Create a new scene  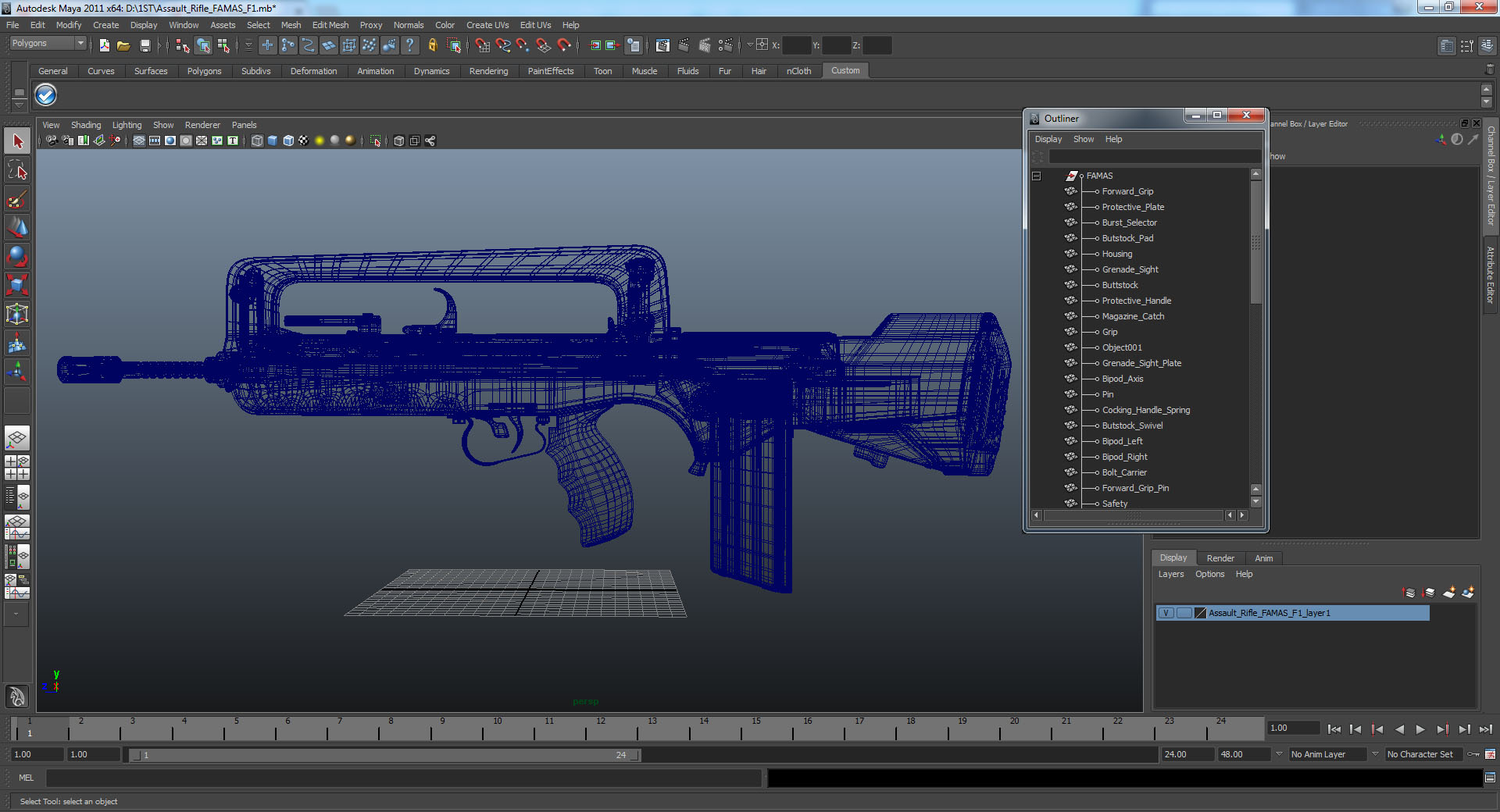(x=104, y=45)
